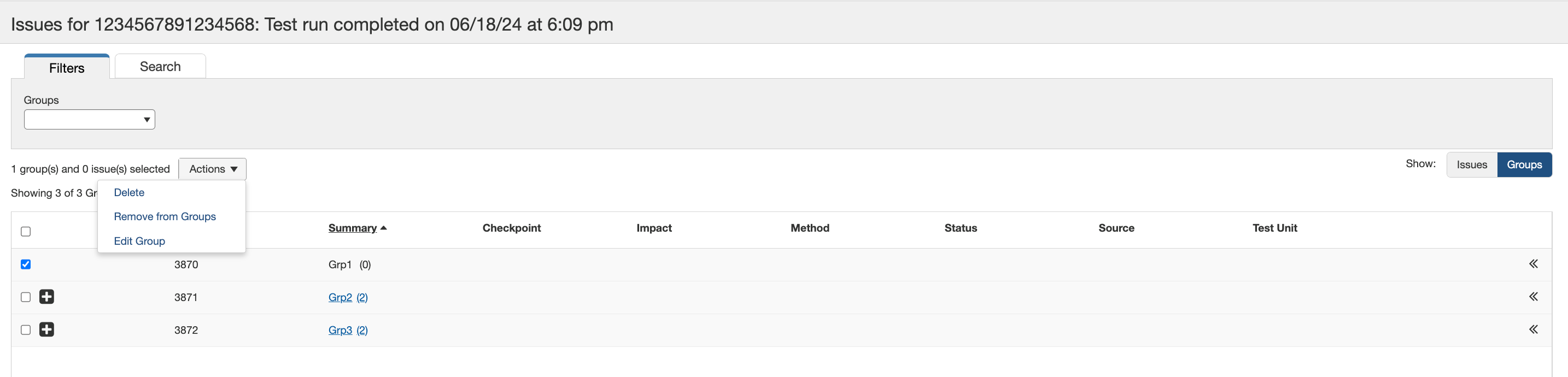Toggle the select-all header checkbox
1568x377 pixels.
(26, 231)
